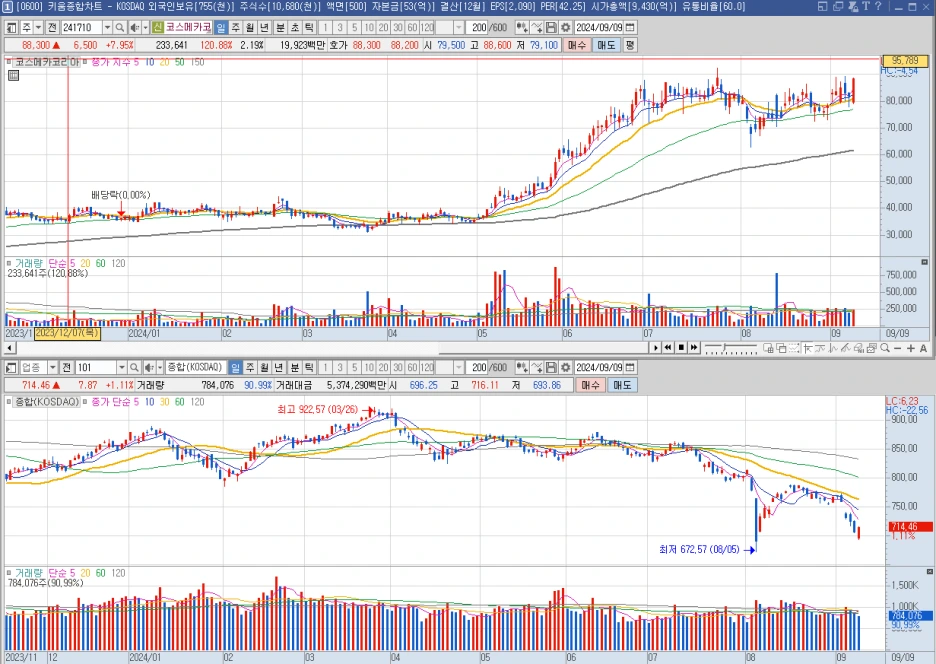Select the tick 틱 period in top chart
The width and height of the screenshot is (936, 664).
coord(309,27)
